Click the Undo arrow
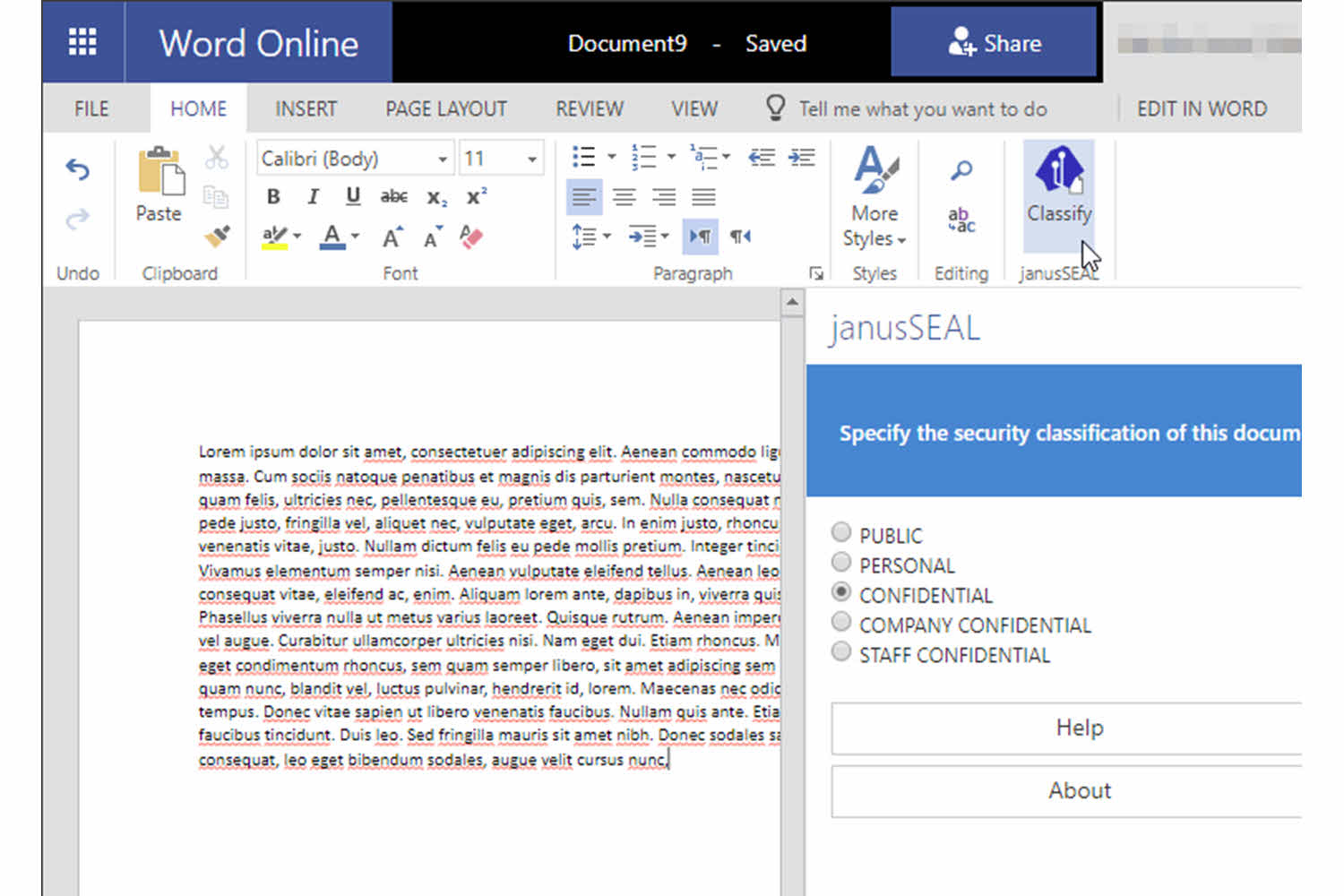The image size is (1344, 896). click(77, 168)
